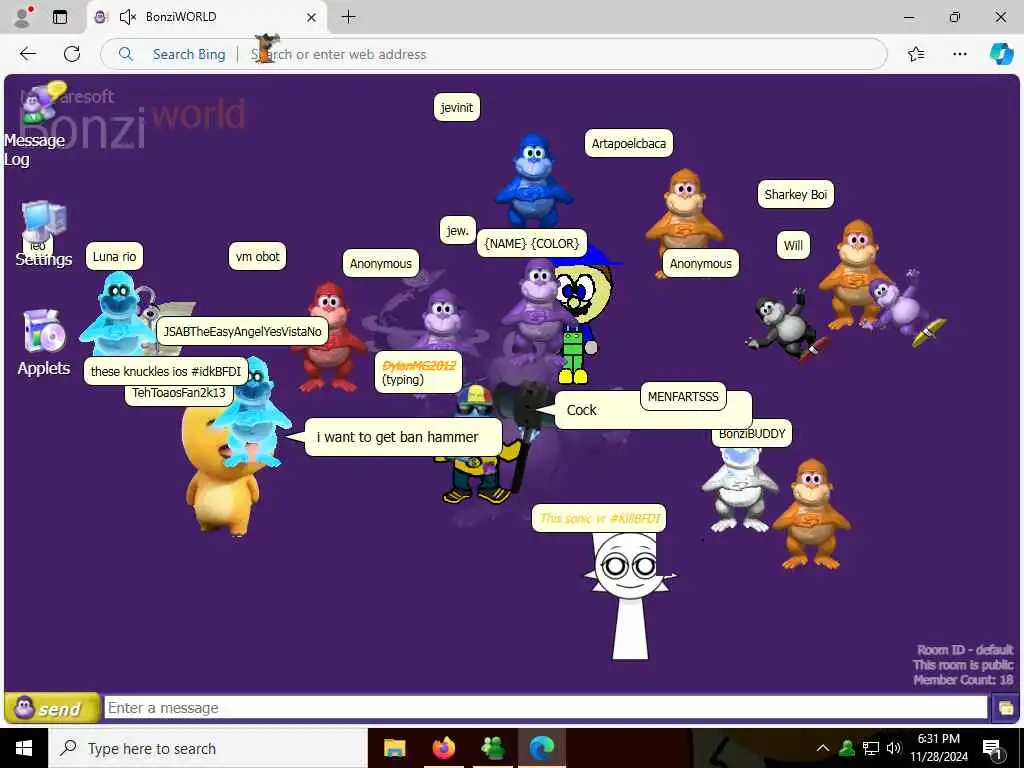1024x768 pixels.
Task: Click the red Bonzi character
Action: tap(328, 336)
